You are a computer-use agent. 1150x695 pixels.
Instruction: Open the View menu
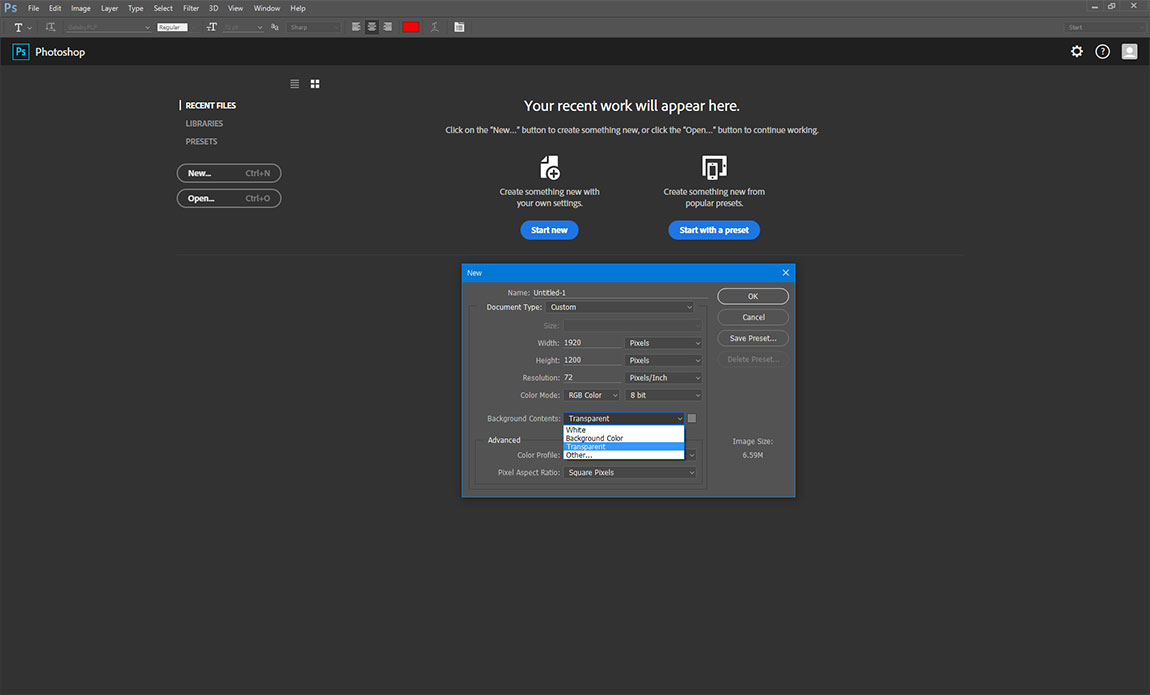point(235,8)
